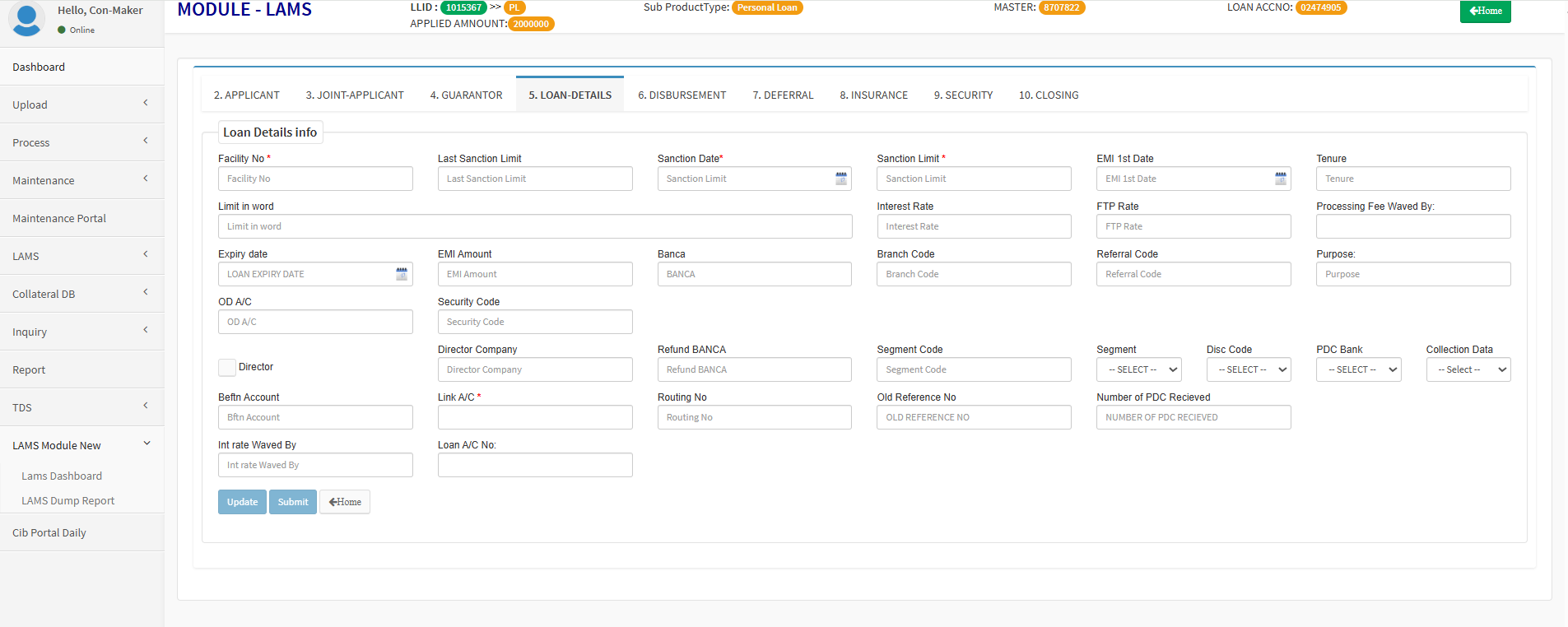1568x627 pixels.
Task: Click the Facility No input field
Action: [315, 179]
